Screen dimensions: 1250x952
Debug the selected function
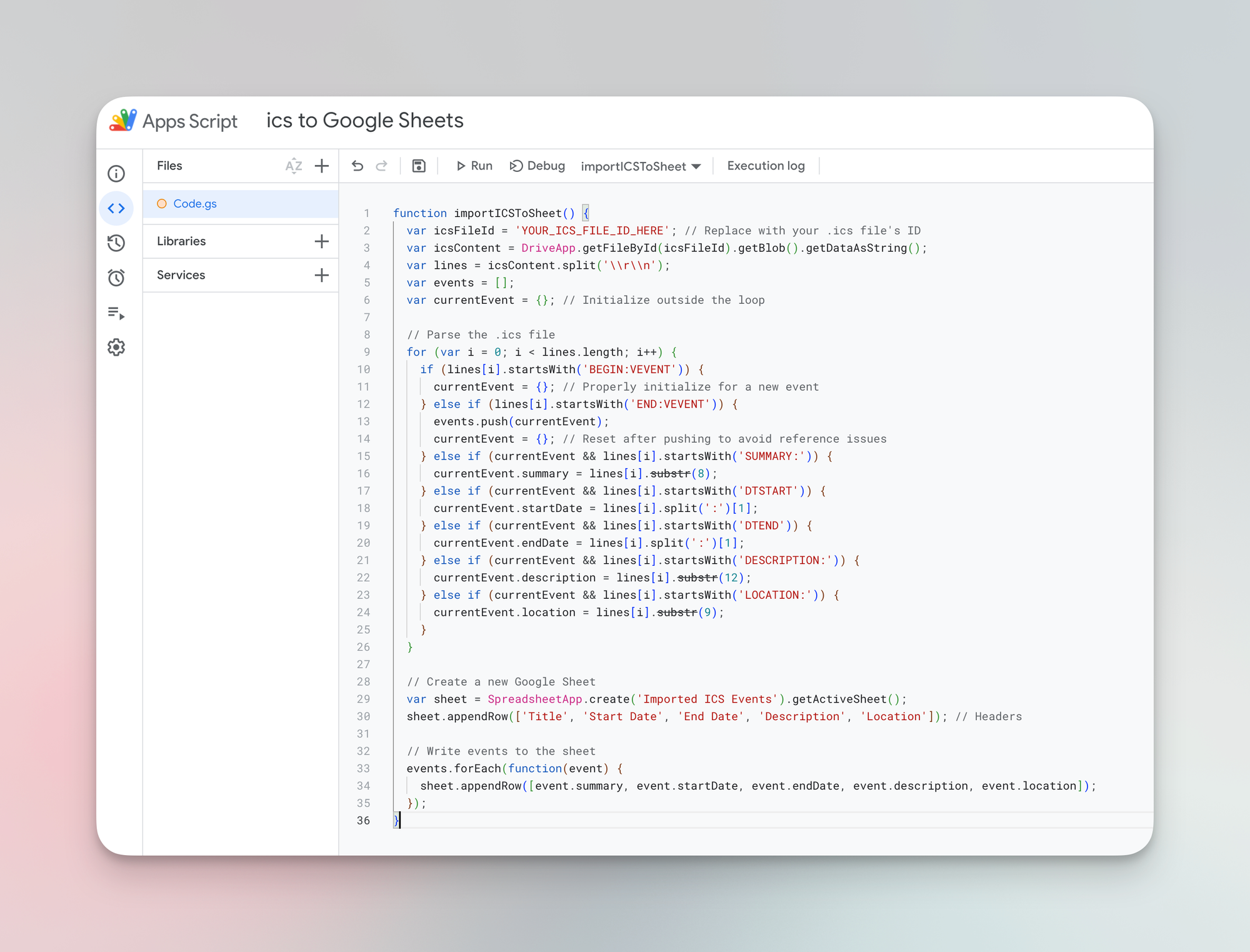tap(537, 166)
